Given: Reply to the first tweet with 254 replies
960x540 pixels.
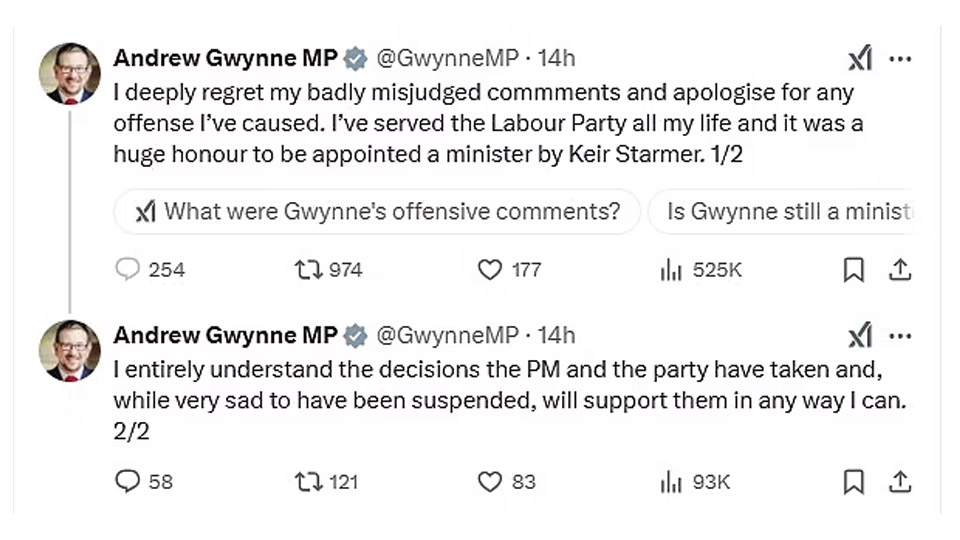Looking at the screenshot, I should click(128, 269).
